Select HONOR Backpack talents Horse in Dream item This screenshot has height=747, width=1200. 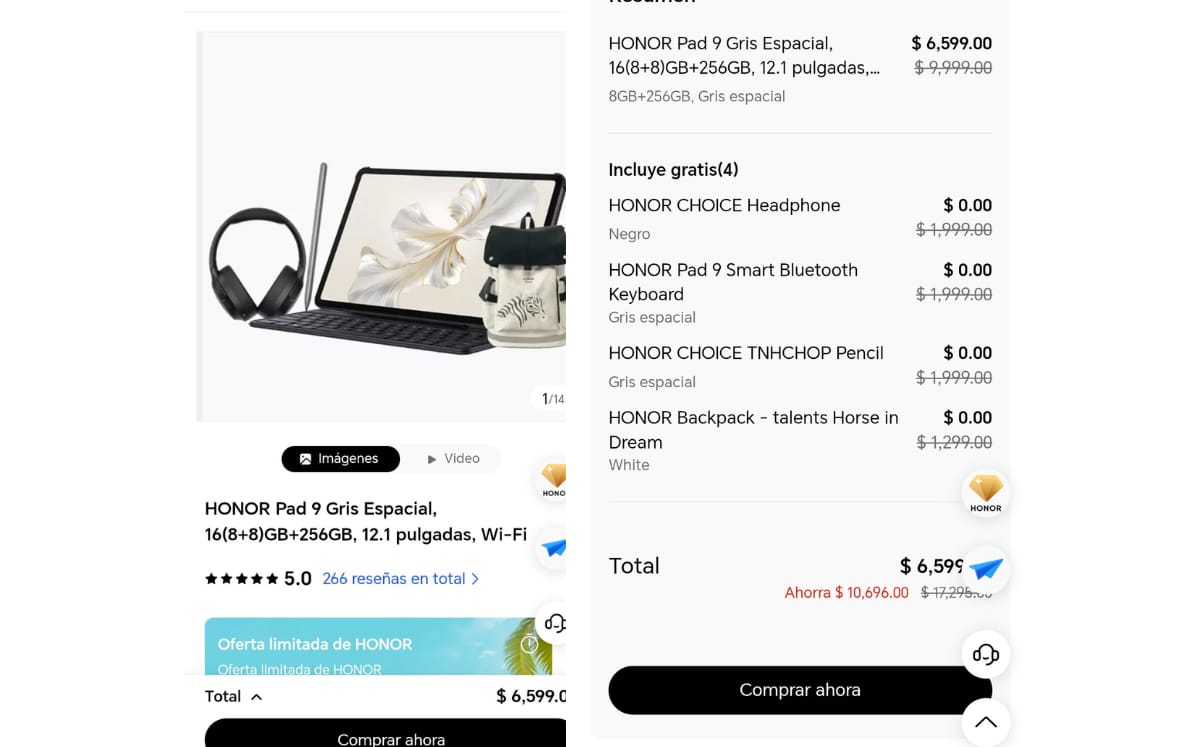(x=753, y=430)
